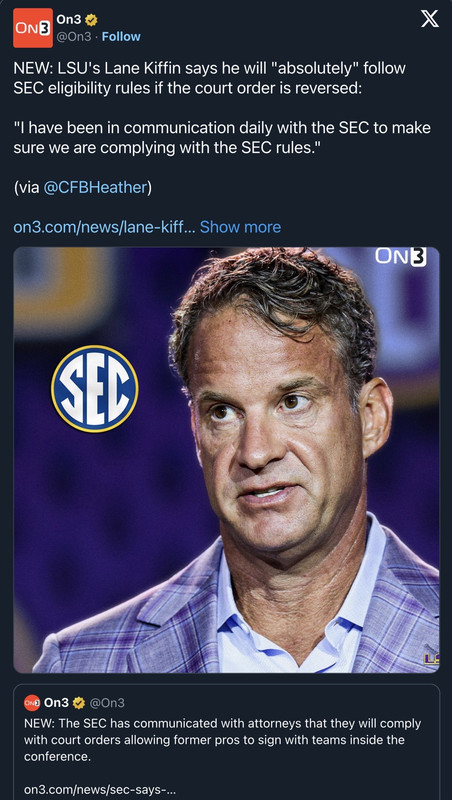Image resolution: width=452 pixels, height=800 pixels.
Task: Click verified badge in the quoted tweet
Action: (x=78, y=703)
